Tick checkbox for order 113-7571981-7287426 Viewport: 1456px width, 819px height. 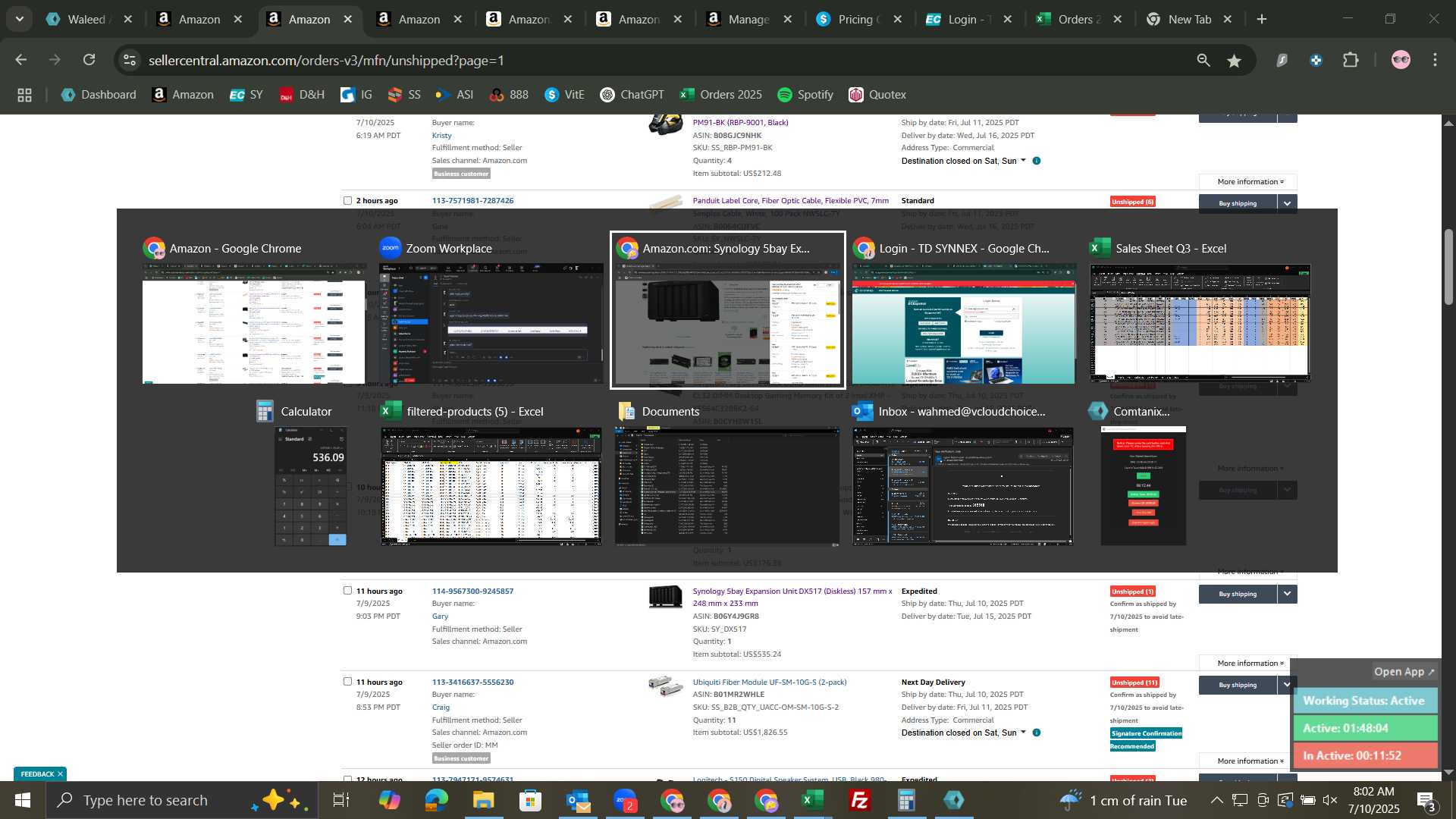point(347,201)
